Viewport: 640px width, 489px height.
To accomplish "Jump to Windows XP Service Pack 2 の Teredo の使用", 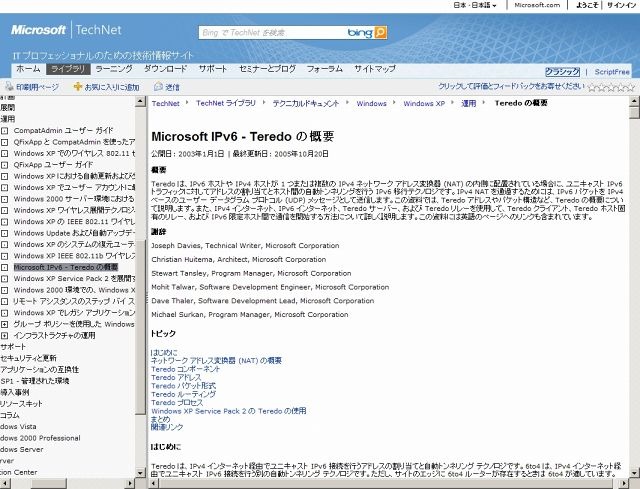I will [229, 411].
